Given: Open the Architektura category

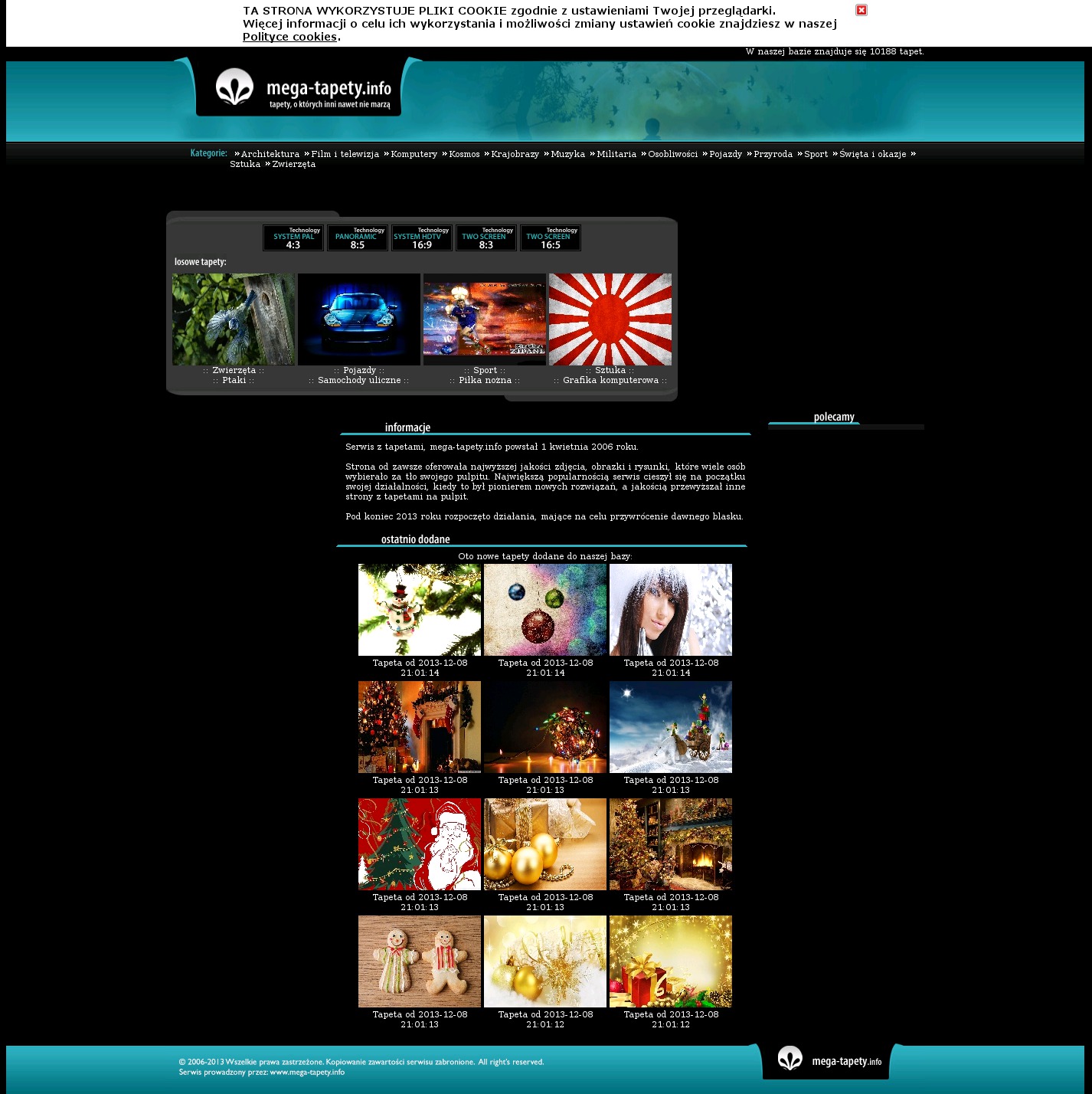Looking at the screenshot, I should (x=270, y=154).
